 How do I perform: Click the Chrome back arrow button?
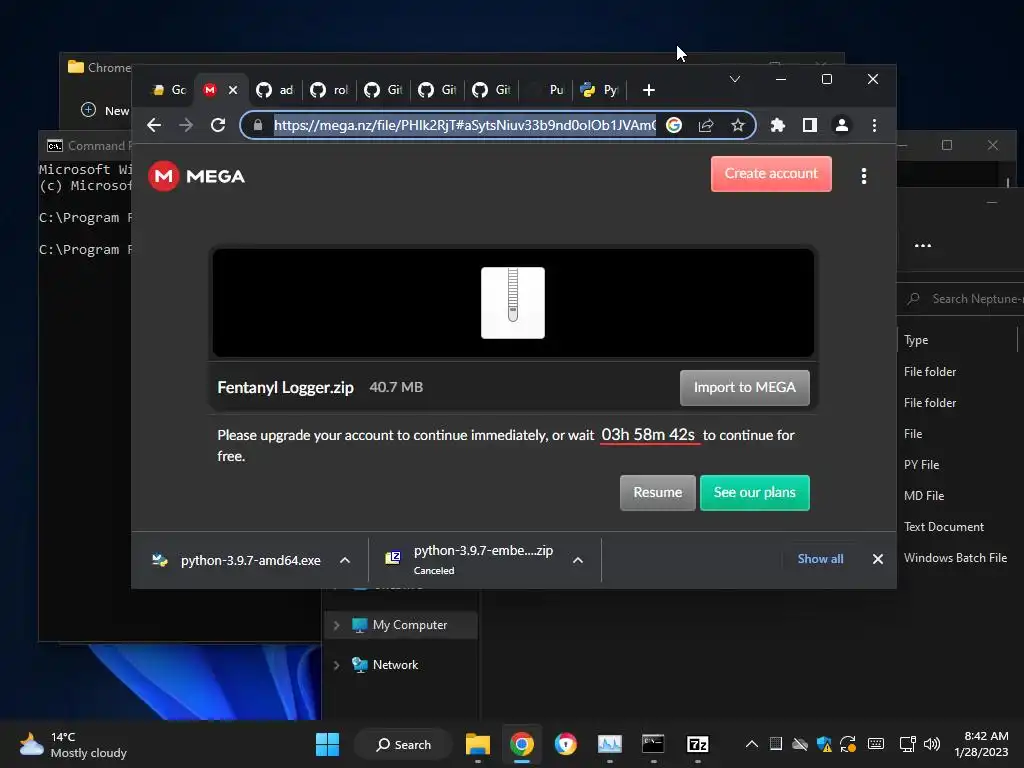(x=154, y=125)
